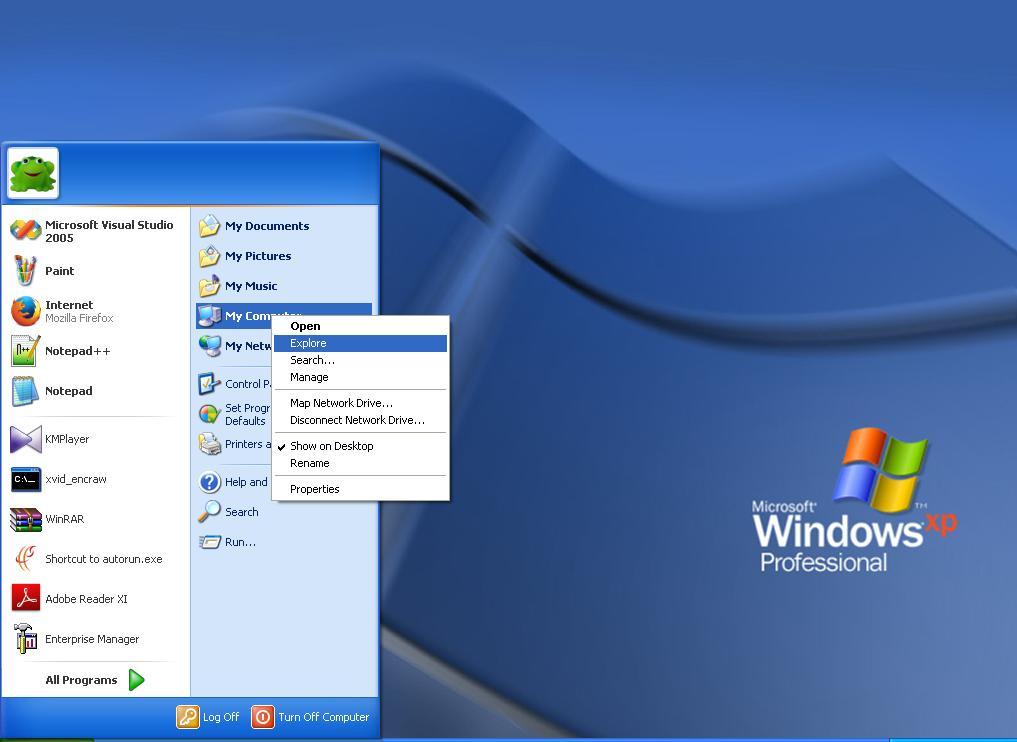1017x742 pixels.
Task: Click the Help and Support question mark icon
Action: (209, 482)
